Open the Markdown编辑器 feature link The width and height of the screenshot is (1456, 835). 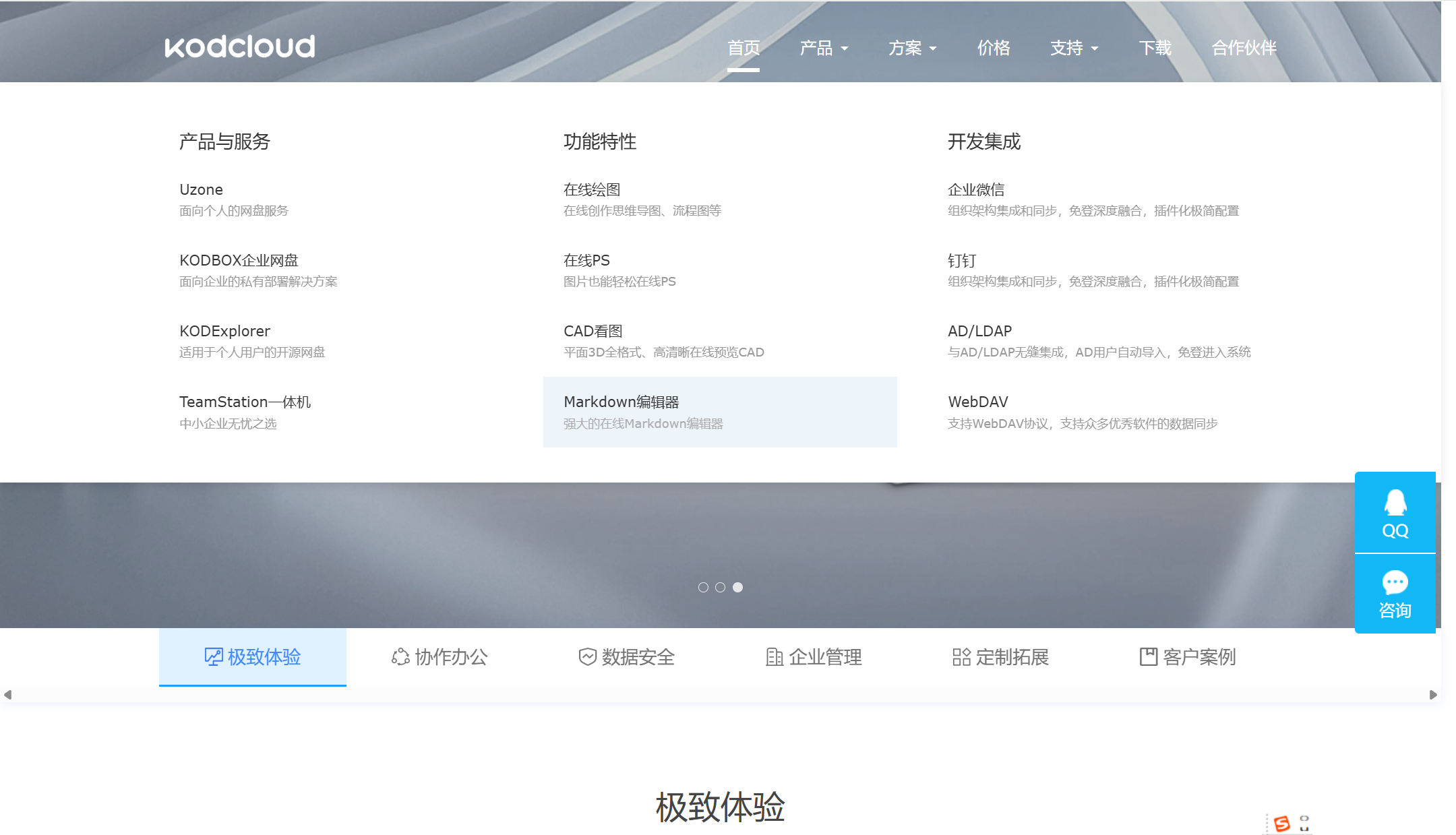621,402
